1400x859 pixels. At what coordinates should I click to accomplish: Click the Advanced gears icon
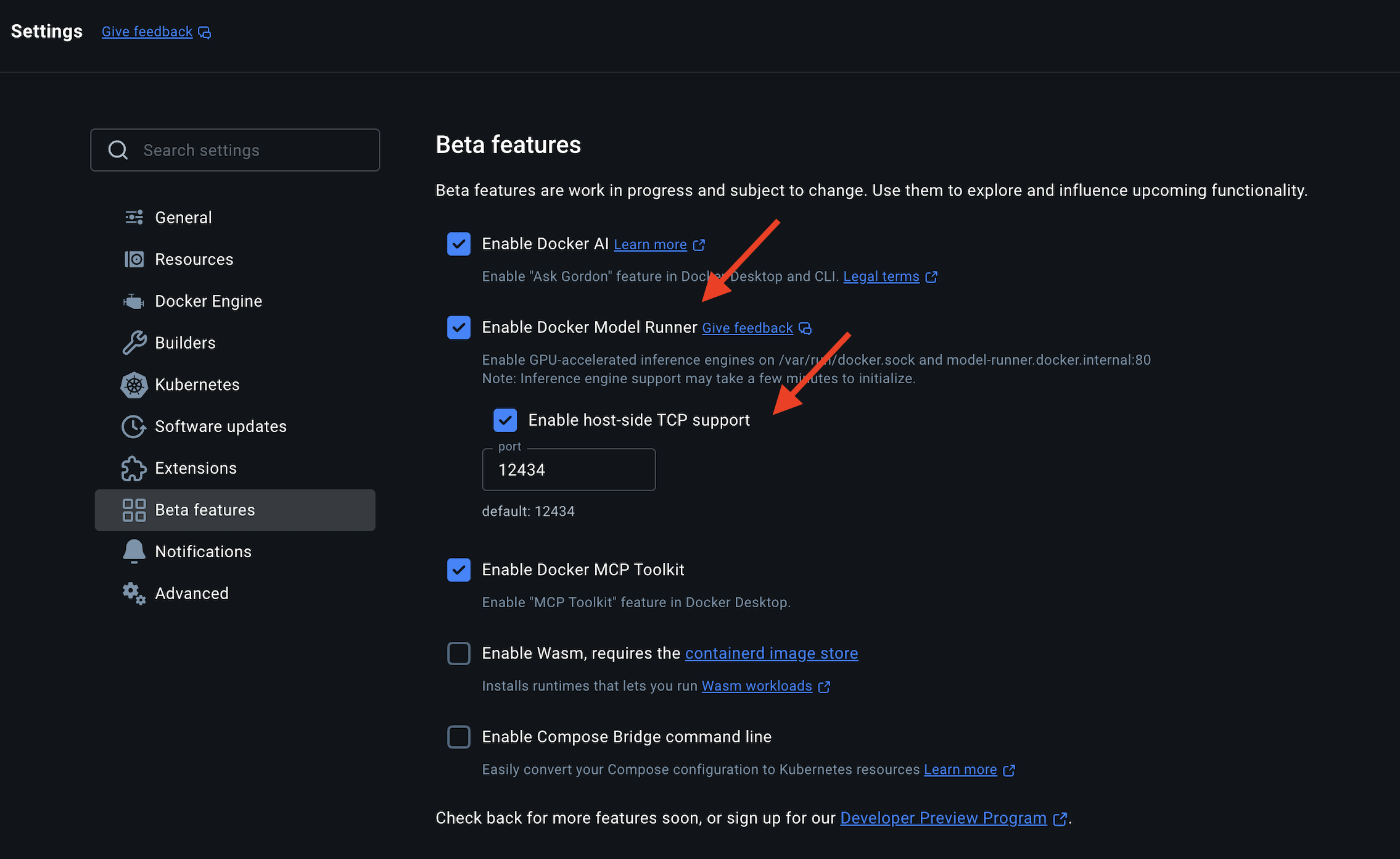click(x=134, y=594)
